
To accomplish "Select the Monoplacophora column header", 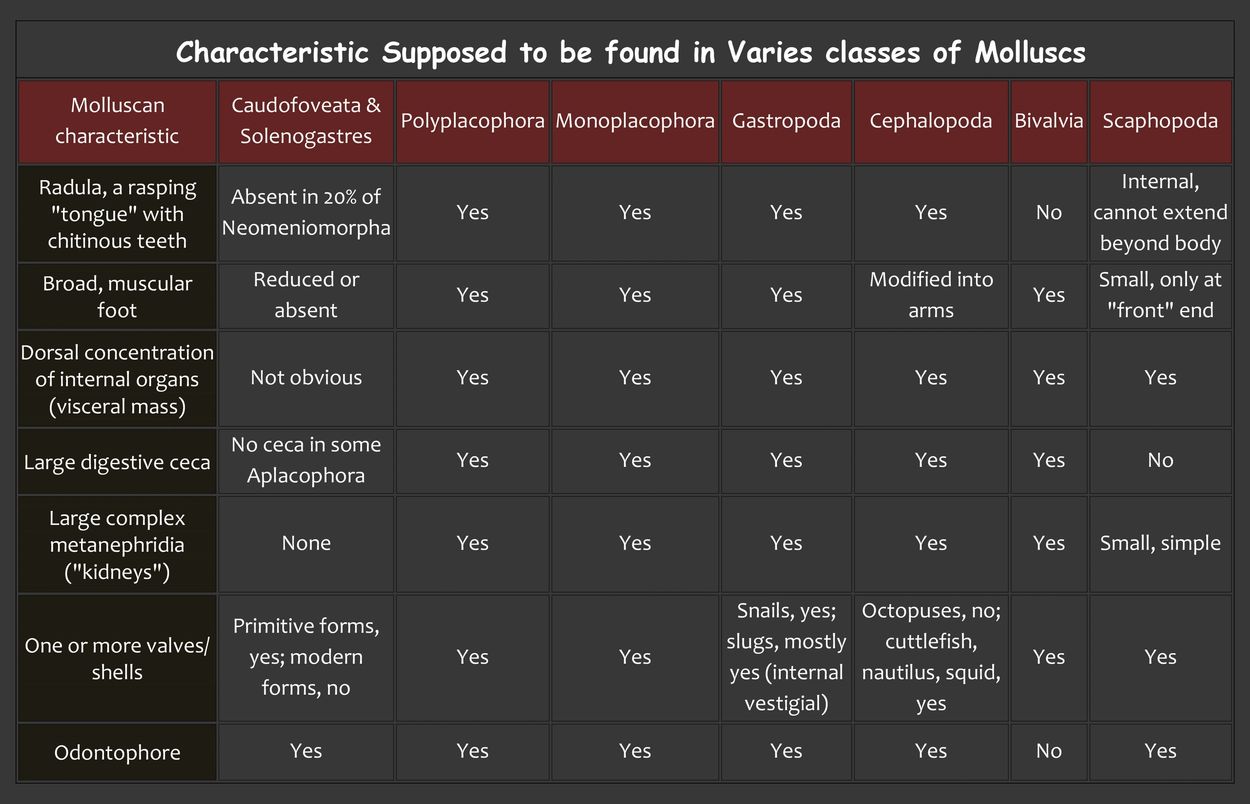I will (x=635, y=121).
